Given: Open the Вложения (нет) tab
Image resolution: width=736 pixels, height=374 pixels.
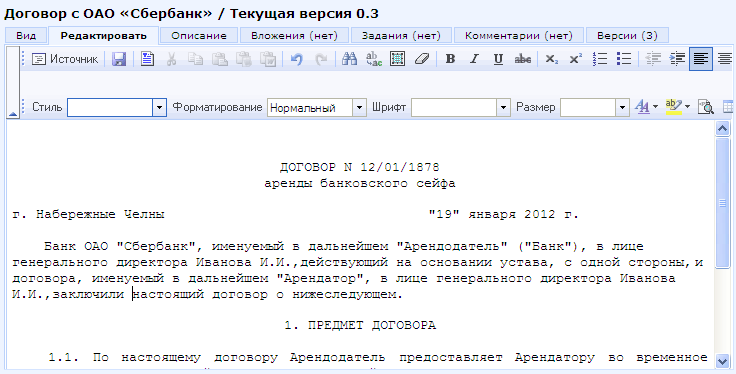Looking at the screenshot, I should tap(294, 36).
